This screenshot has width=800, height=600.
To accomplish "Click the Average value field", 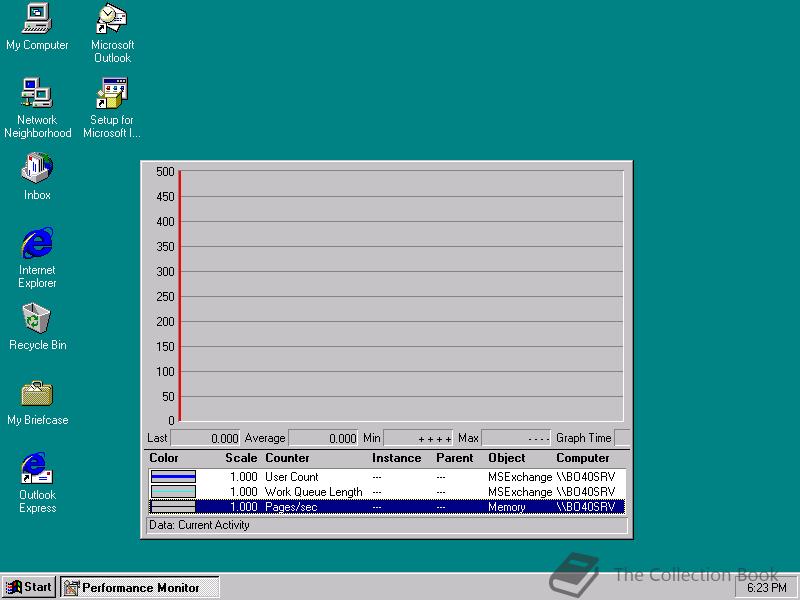I will [323, 438].
